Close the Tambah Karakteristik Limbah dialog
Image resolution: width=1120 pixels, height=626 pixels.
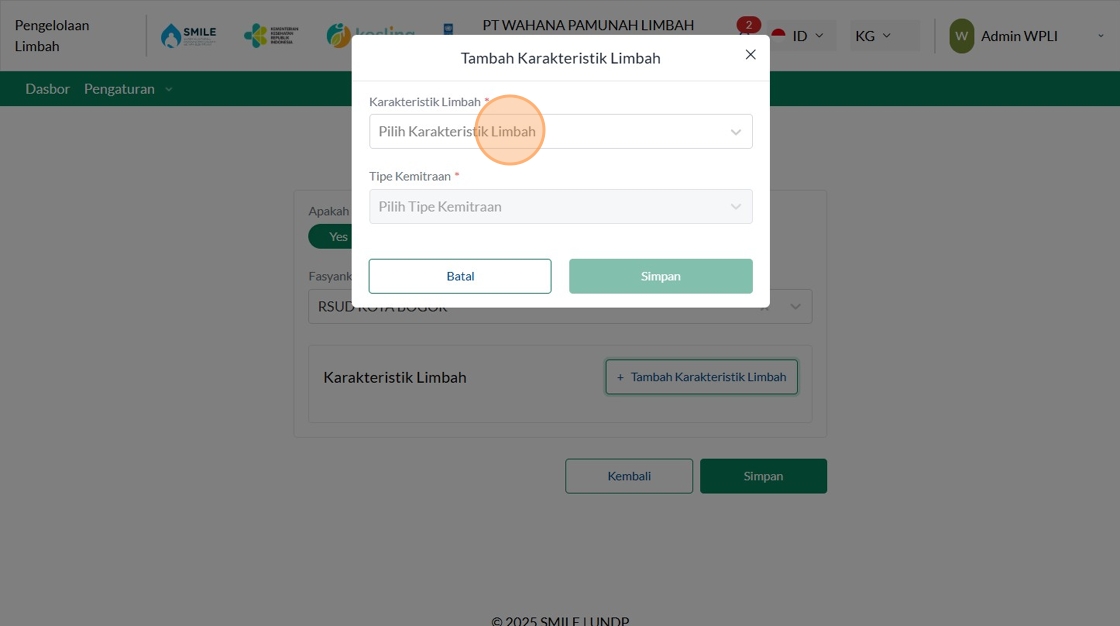(750, 54)
